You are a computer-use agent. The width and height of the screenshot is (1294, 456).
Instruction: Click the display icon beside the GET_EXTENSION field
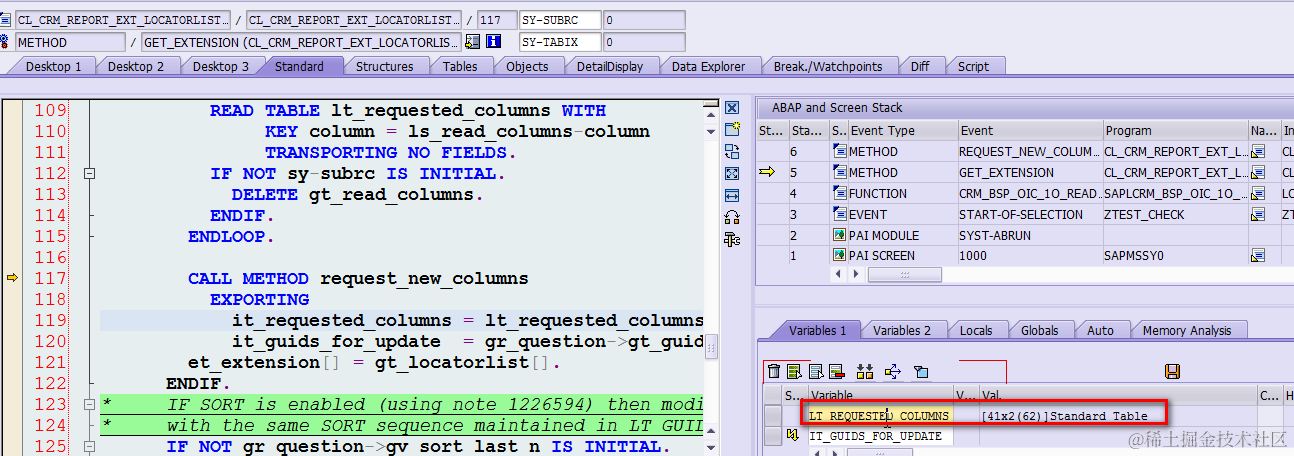472,42
